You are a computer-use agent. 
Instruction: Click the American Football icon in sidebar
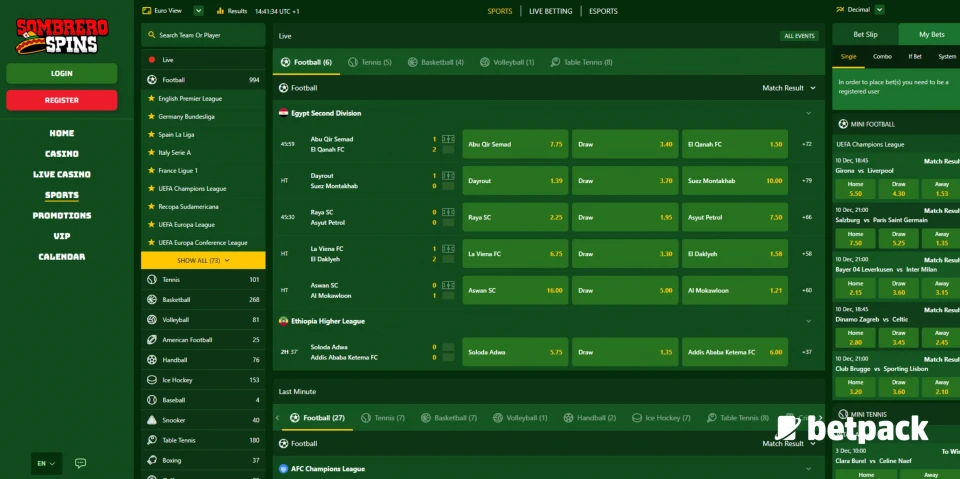[x=152, y=340]
